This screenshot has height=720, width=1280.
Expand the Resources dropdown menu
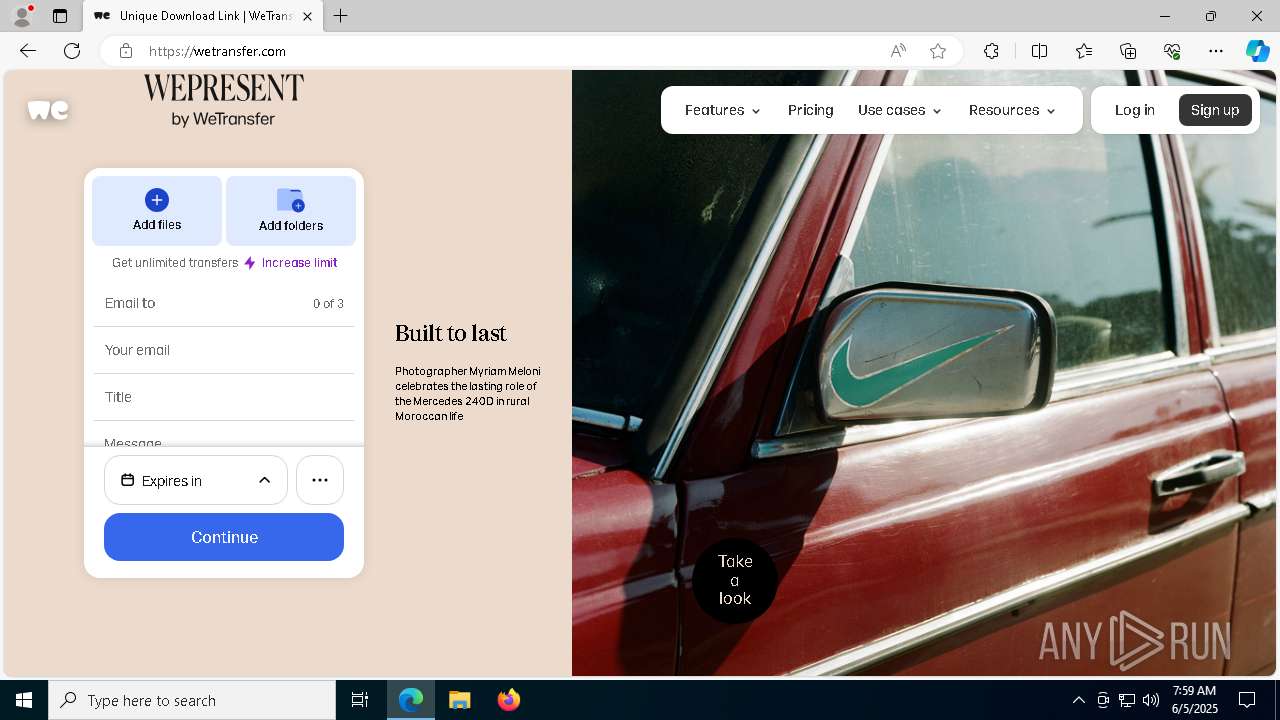[x=1012, y=110]
